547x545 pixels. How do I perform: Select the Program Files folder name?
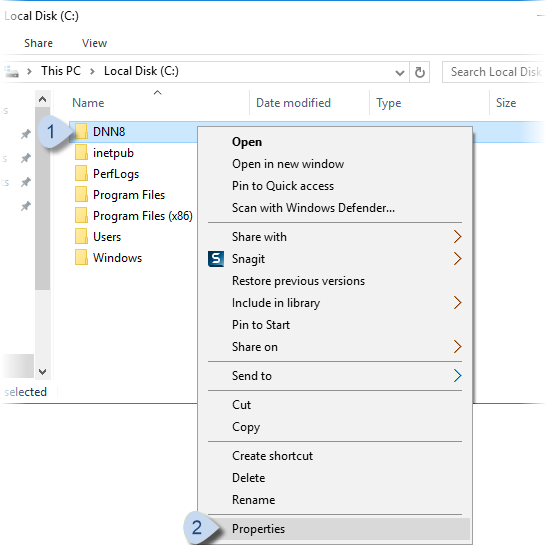coord(129,195)
